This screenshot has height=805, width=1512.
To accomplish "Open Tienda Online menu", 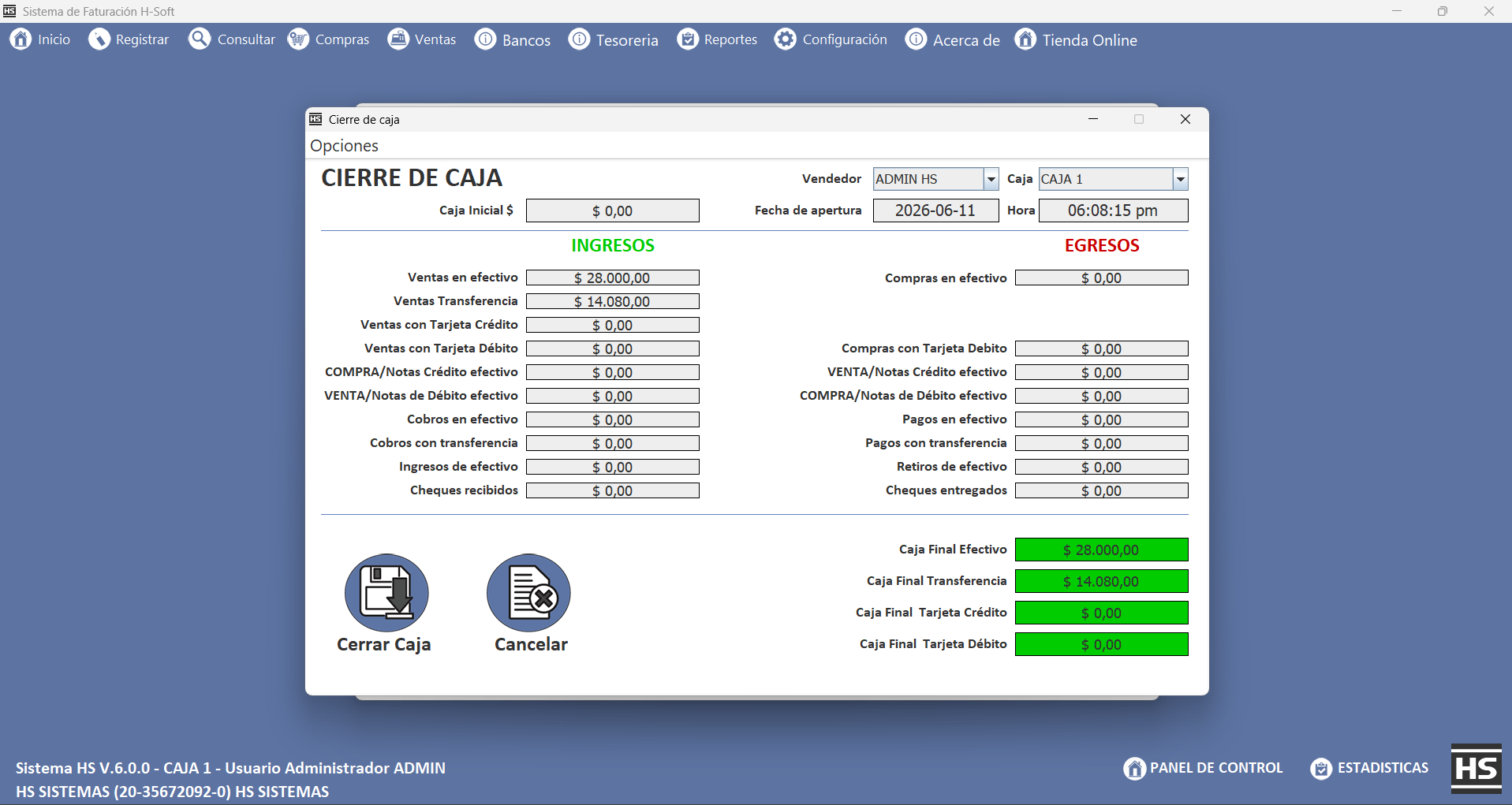I will pyautogui.click(x=1076, y=39).
